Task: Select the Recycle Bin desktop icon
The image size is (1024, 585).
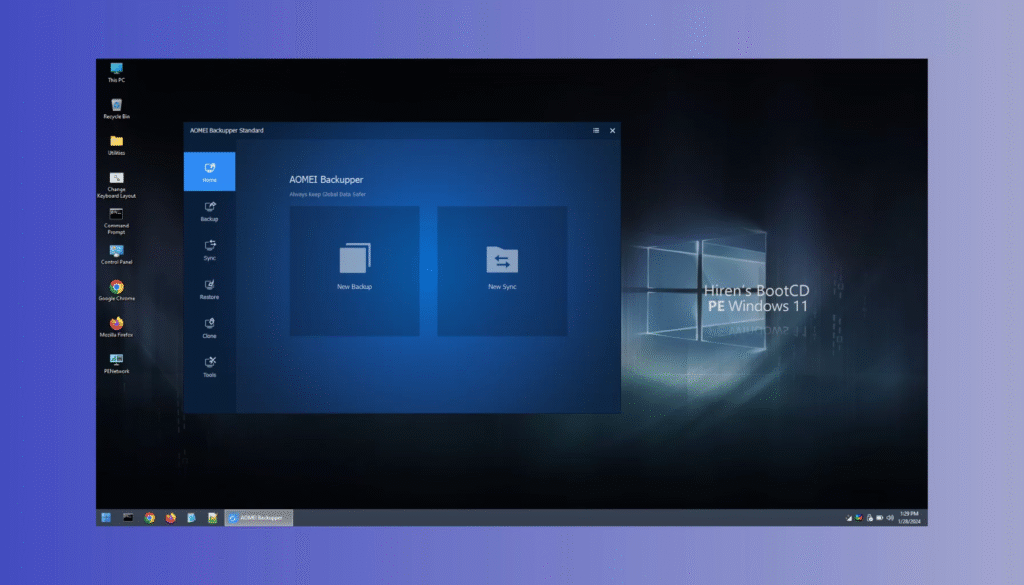Action: [x=116, y=107]
